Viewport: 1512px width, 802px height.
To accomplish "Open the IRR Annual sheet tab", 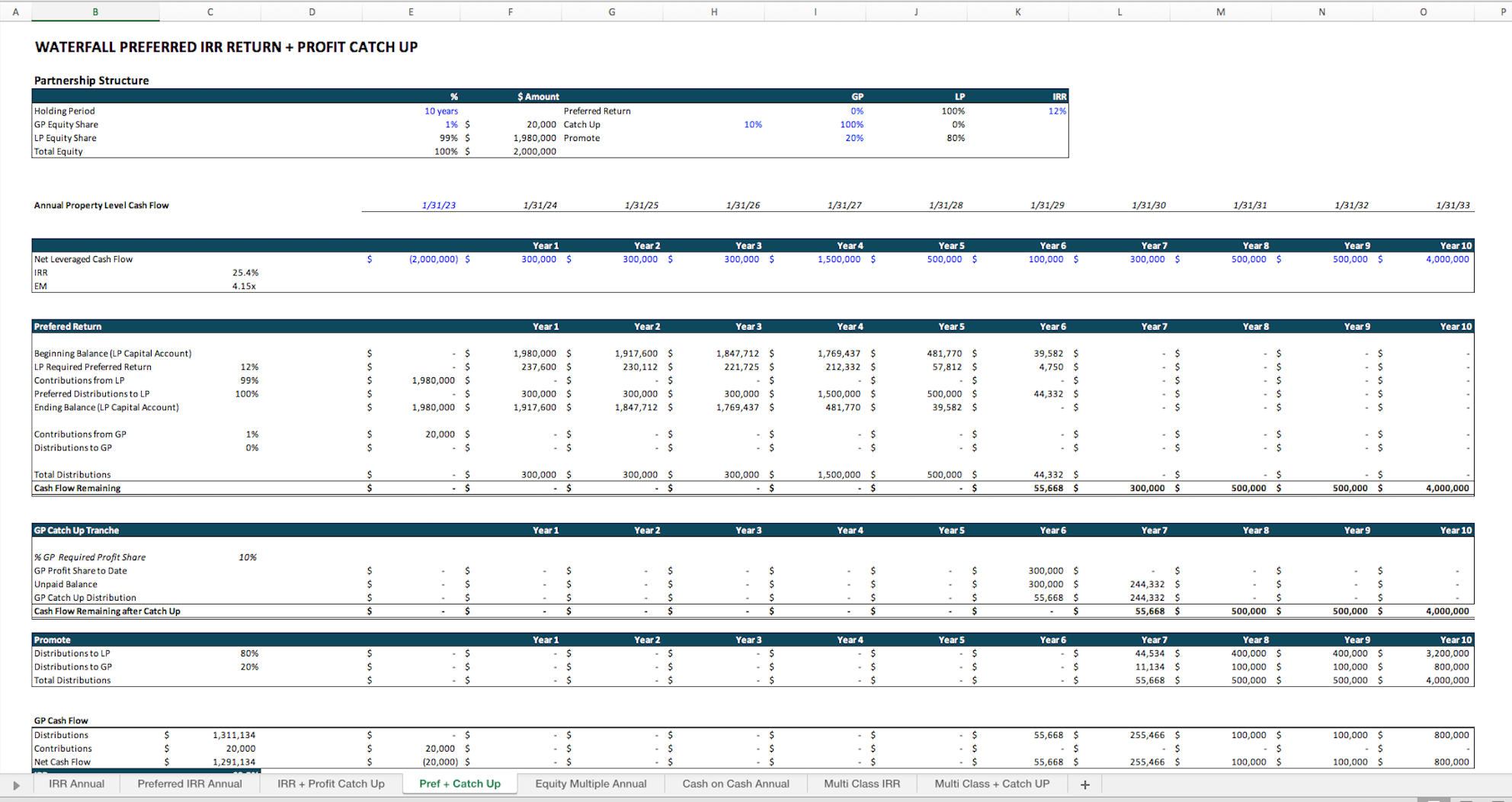I will pos(76,784).
